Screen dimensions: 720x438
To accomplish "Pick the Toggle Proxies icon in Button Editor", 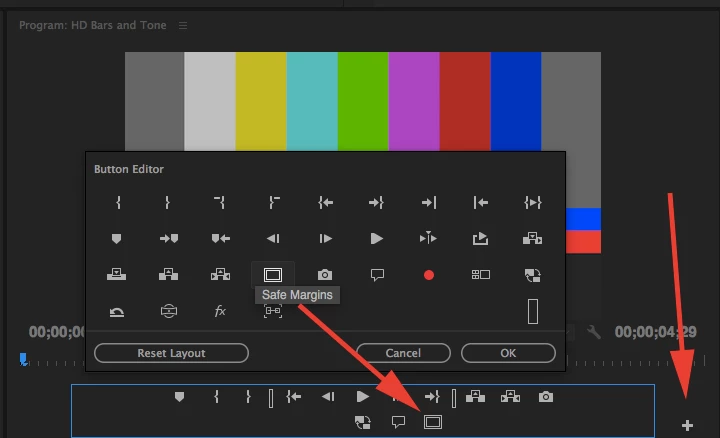I will tap(533, 275).
